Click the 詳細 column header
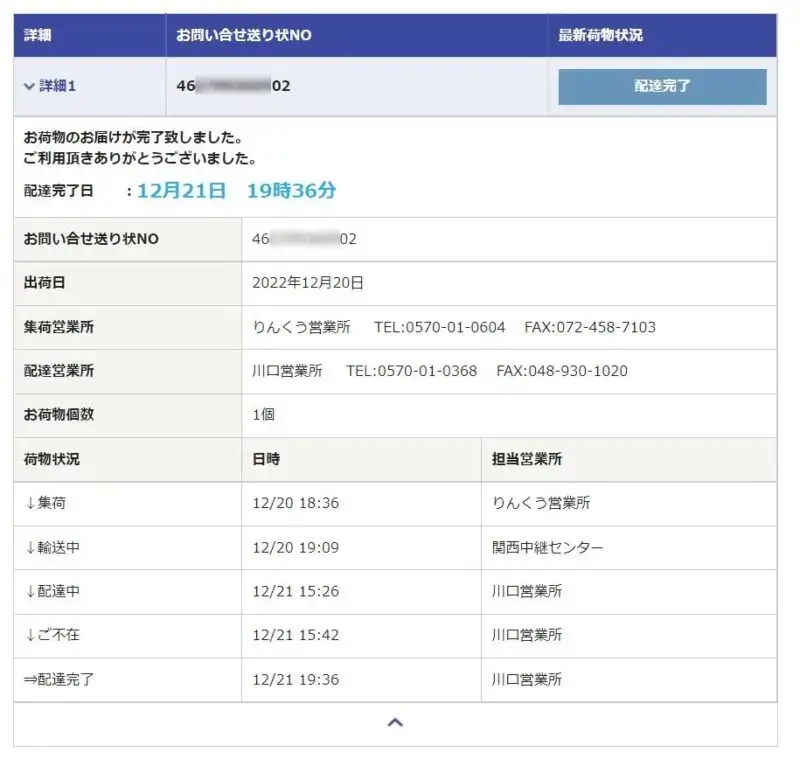Viewport: 800px width, 773px height. pos(38,35)
